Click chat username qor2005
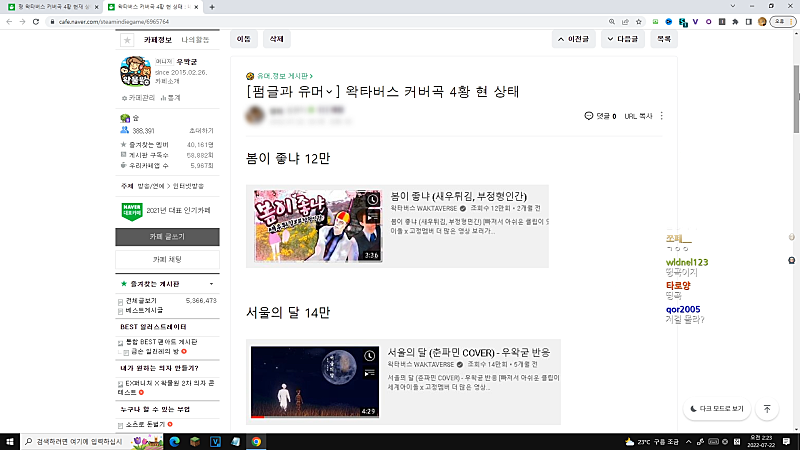 [683, 309]
